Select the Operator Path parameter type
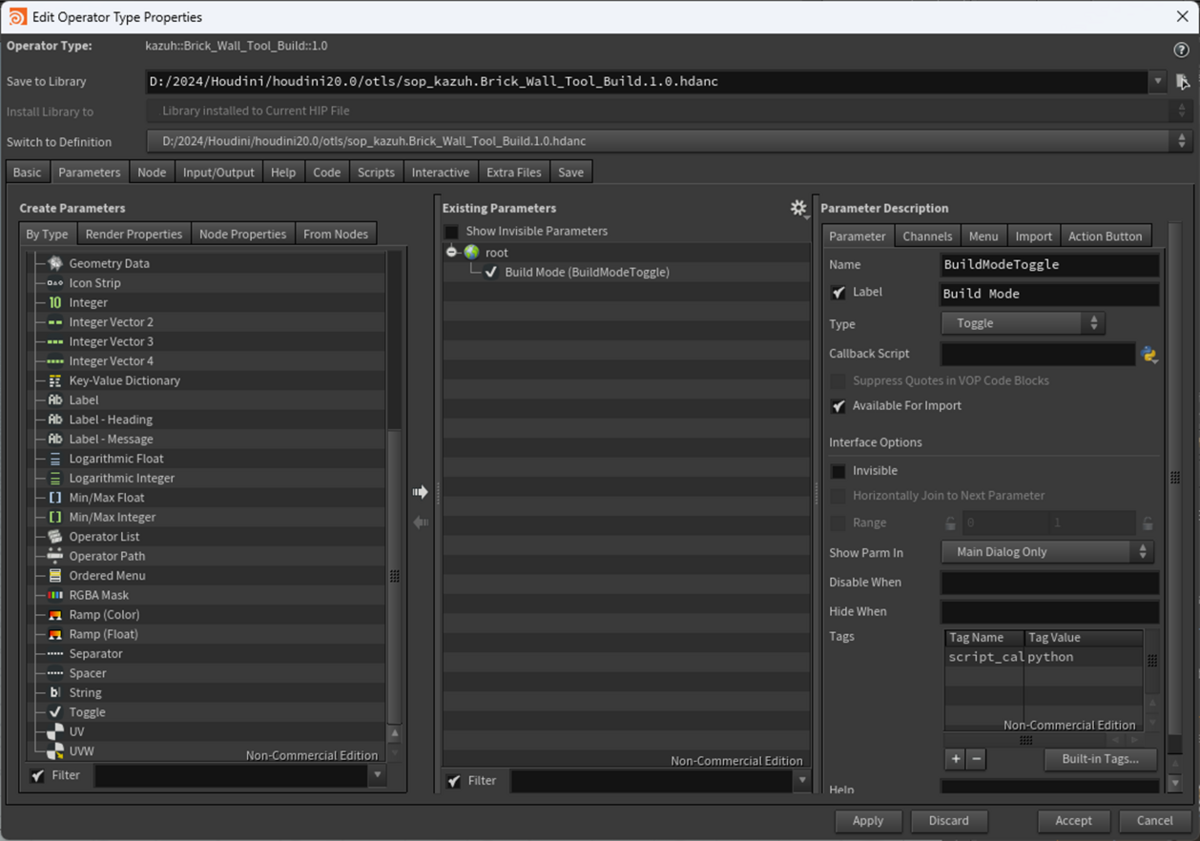The height and width of the screenshot is (841, 1200). click(x=107, y=556)
